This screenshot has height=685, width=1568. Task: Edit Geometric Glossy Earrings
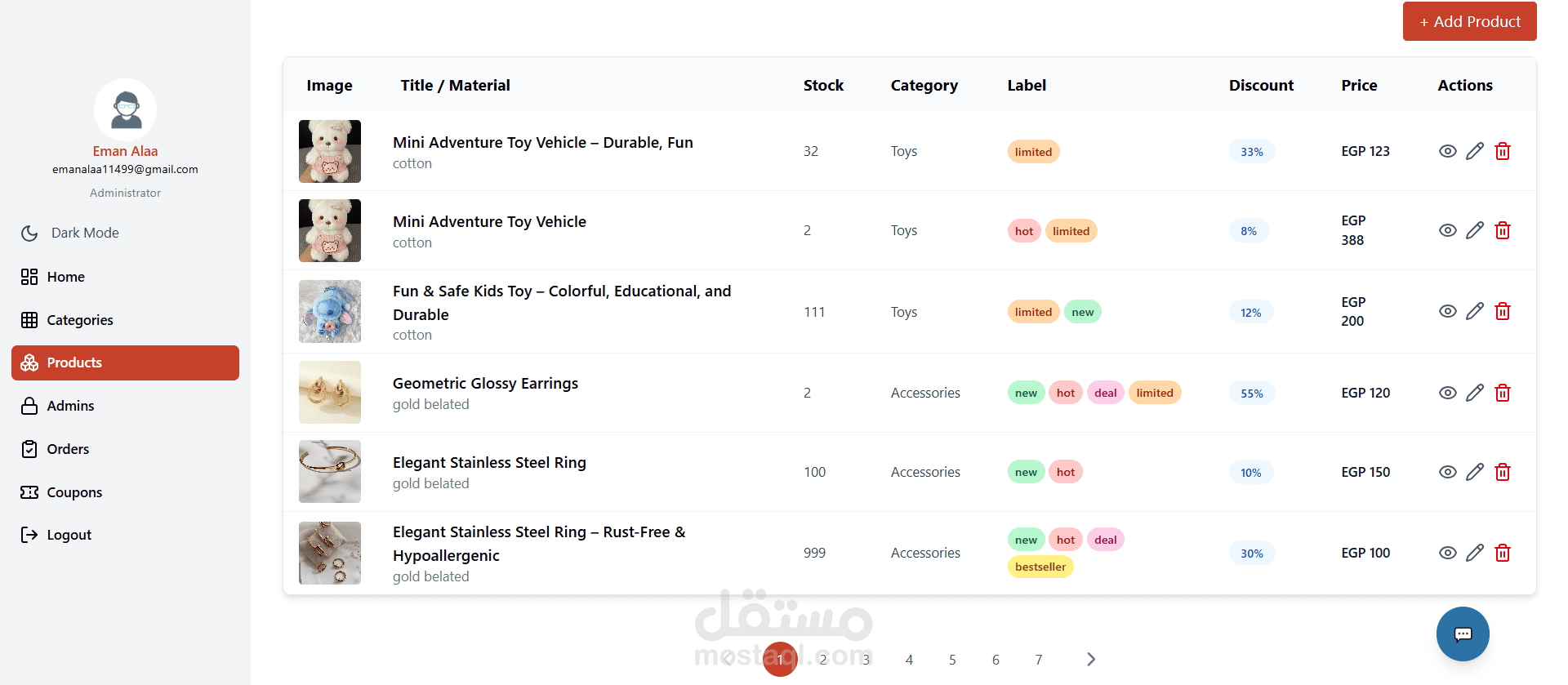coord(1475,393)
